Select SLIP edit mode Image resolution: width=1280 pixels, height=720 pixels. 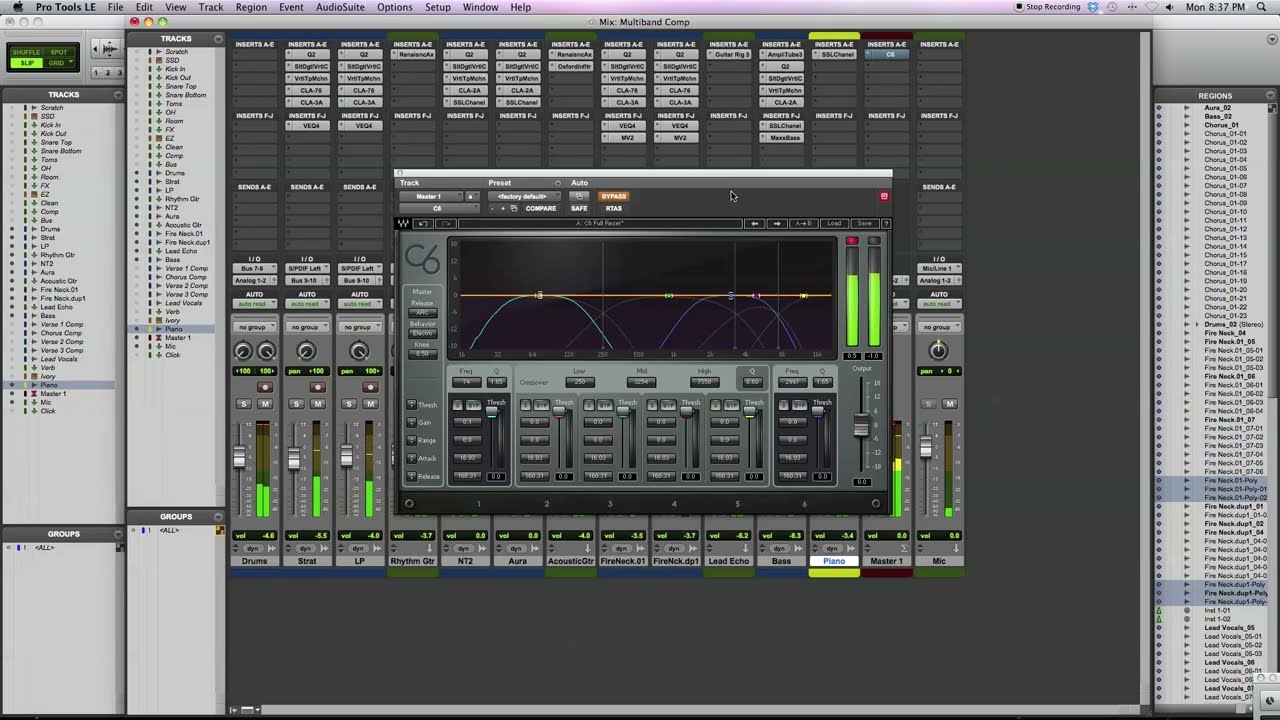(x=27, y=63)
